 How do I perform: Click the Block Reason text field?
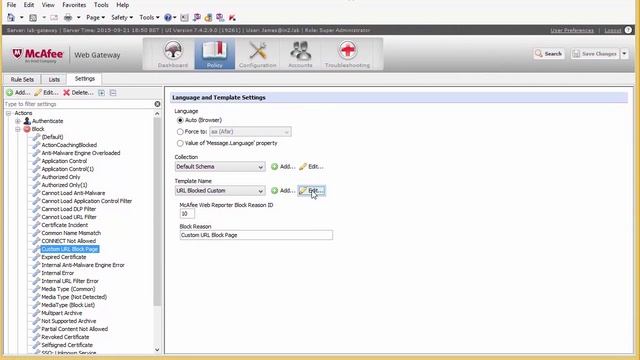coord(256,235)
